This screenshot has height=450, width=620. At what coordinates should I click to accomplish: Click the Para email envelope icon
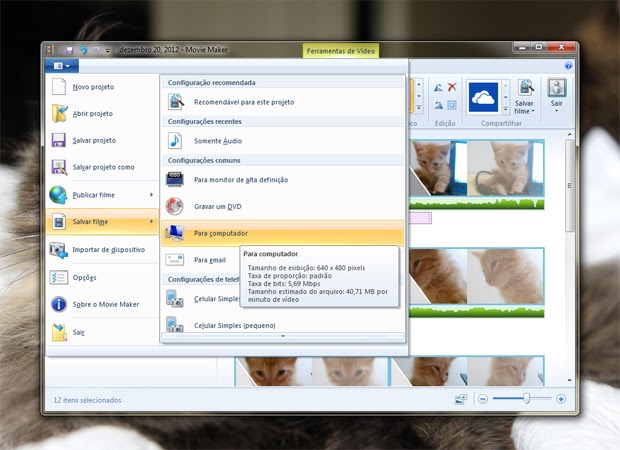(174, 260)
